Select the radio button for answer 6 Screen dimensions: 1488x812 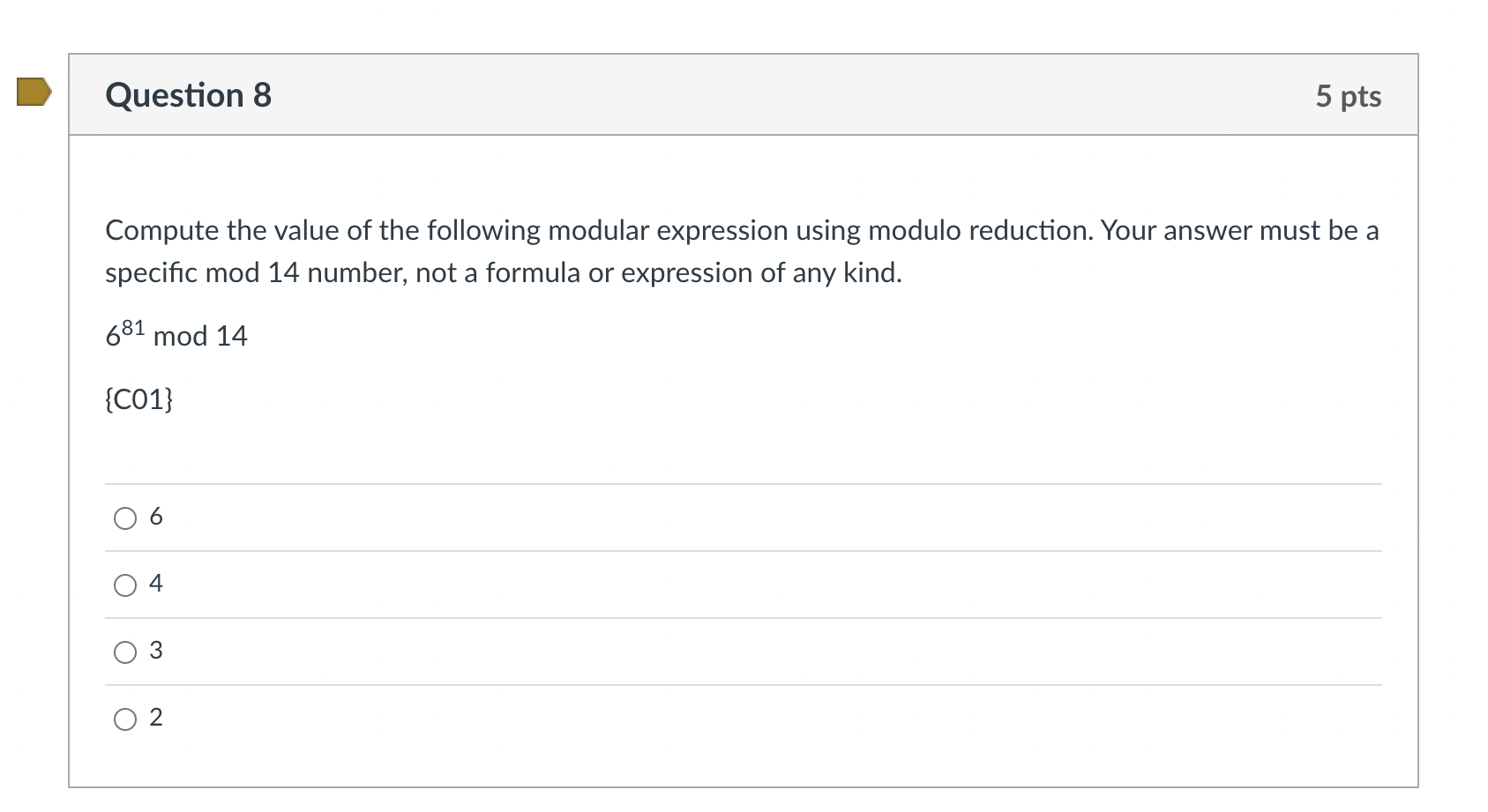[125, 518]
